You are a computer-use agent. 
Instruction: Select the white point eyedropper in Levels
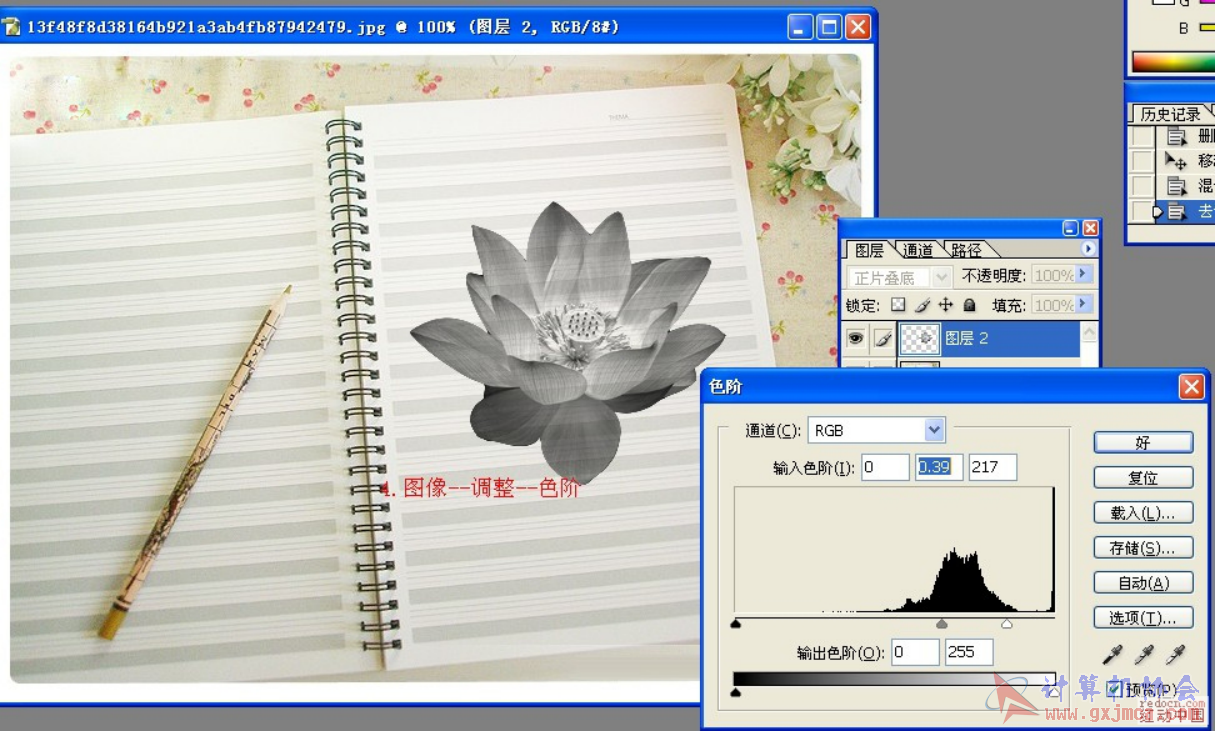click(1176, 654)
